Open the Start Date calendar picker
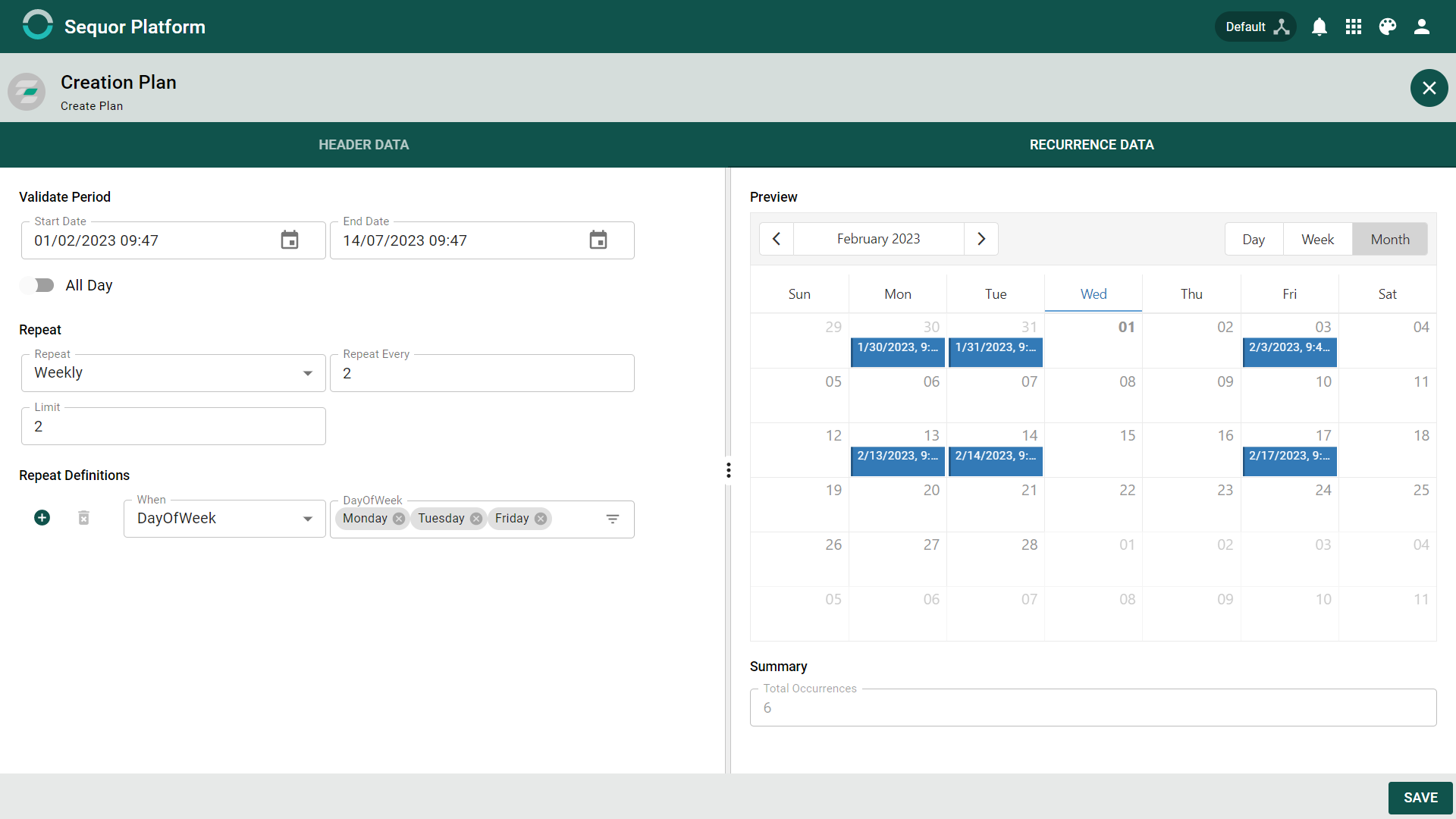 tap(290, 240)
